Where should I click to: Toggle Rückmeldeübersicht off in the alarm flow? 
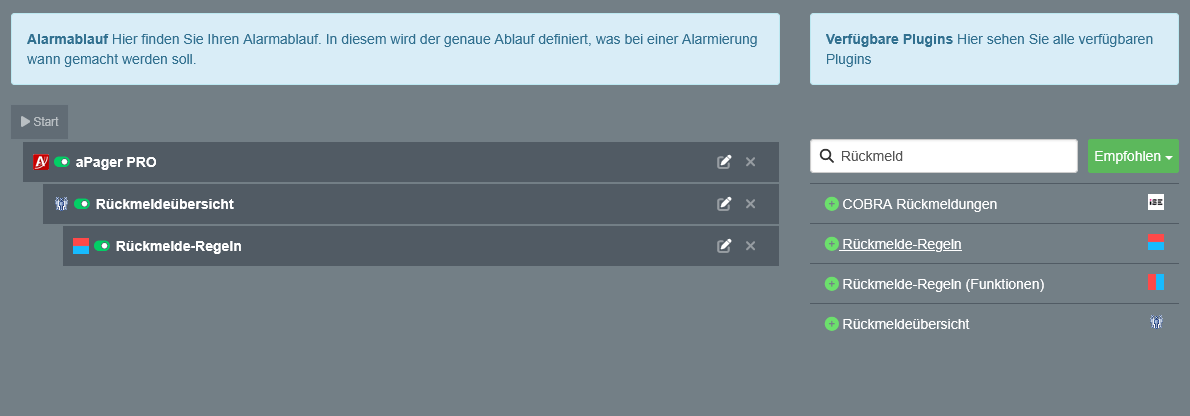point(82,204)
